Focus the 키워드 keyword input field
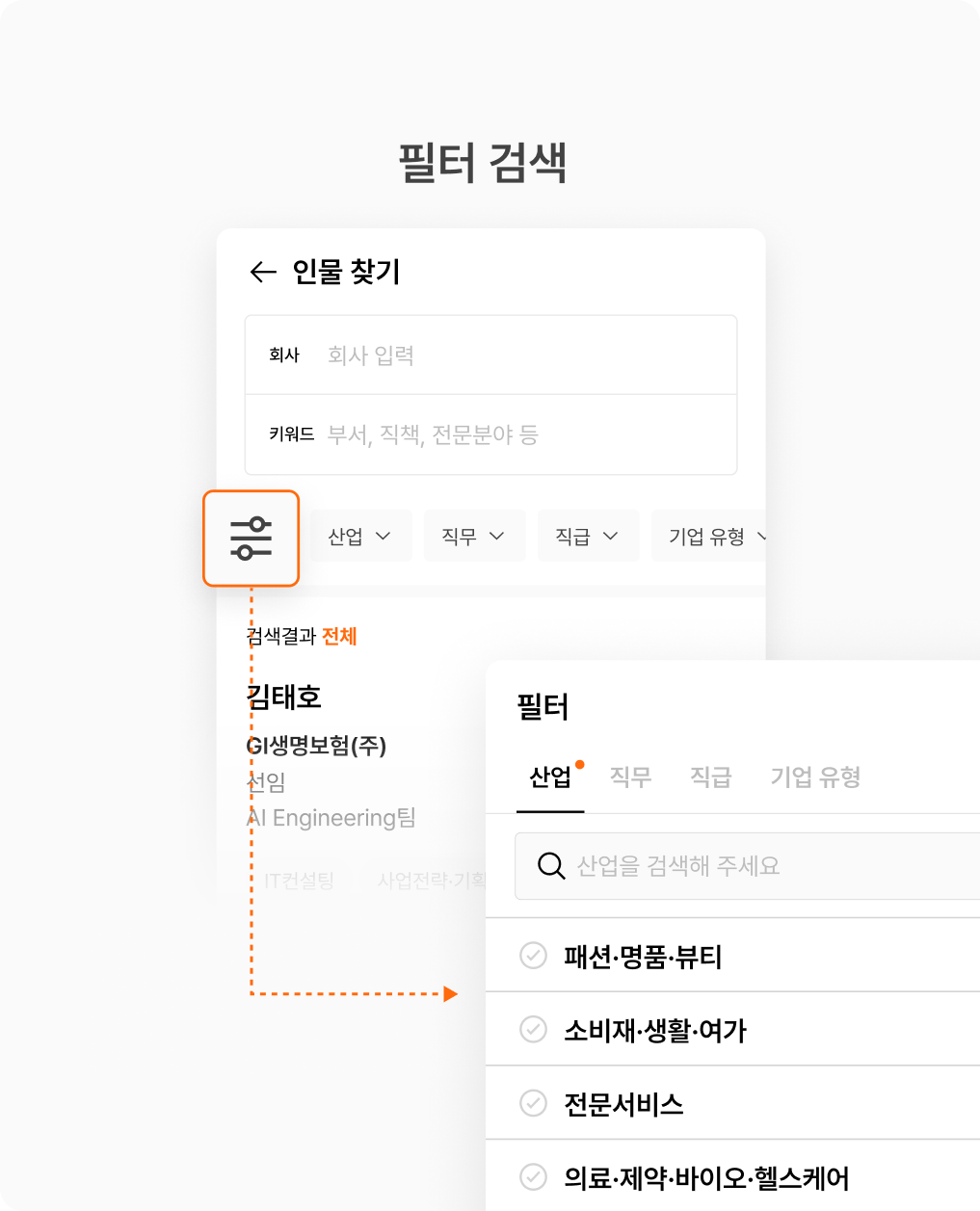The height and width of the screenshot is (1211, 980). pos(491,434)
